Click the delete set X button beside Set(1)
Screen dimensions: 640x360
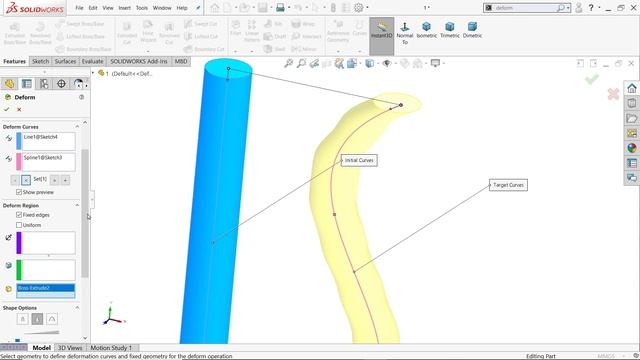click(26, 180)
